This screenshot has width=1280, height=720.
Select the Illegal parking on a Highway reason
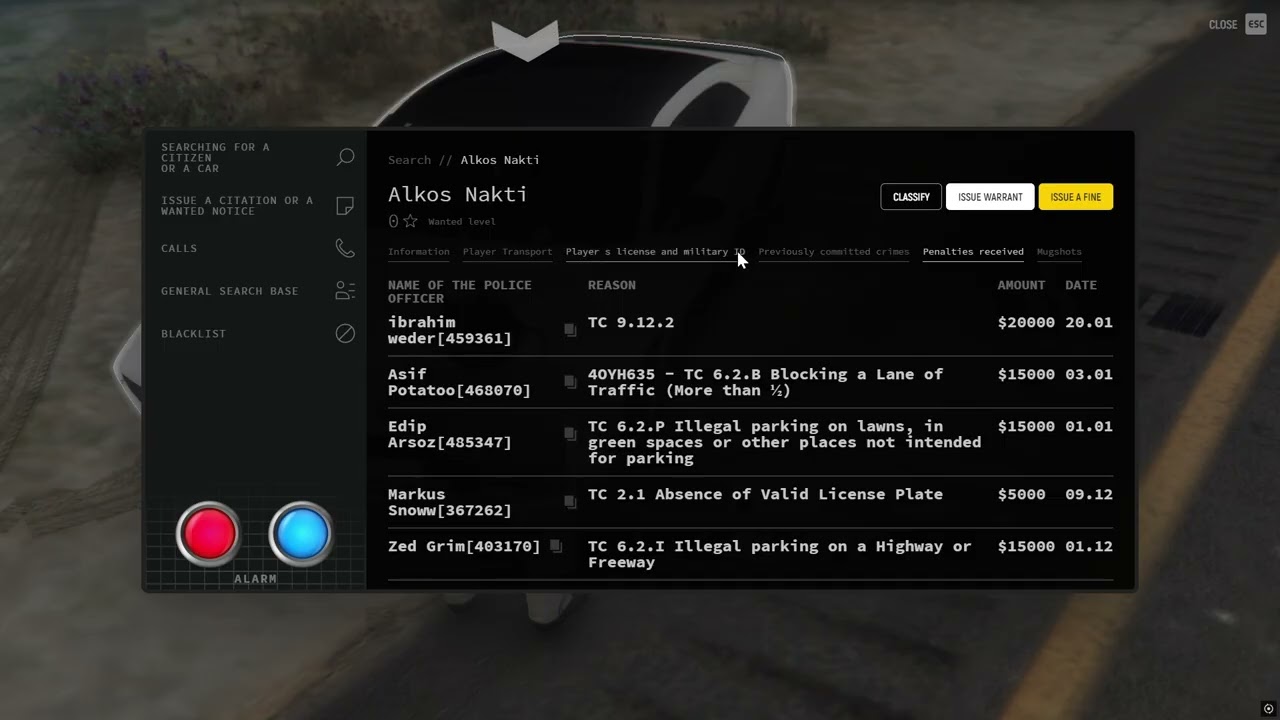pyautogui.click(x=780, y=554)
